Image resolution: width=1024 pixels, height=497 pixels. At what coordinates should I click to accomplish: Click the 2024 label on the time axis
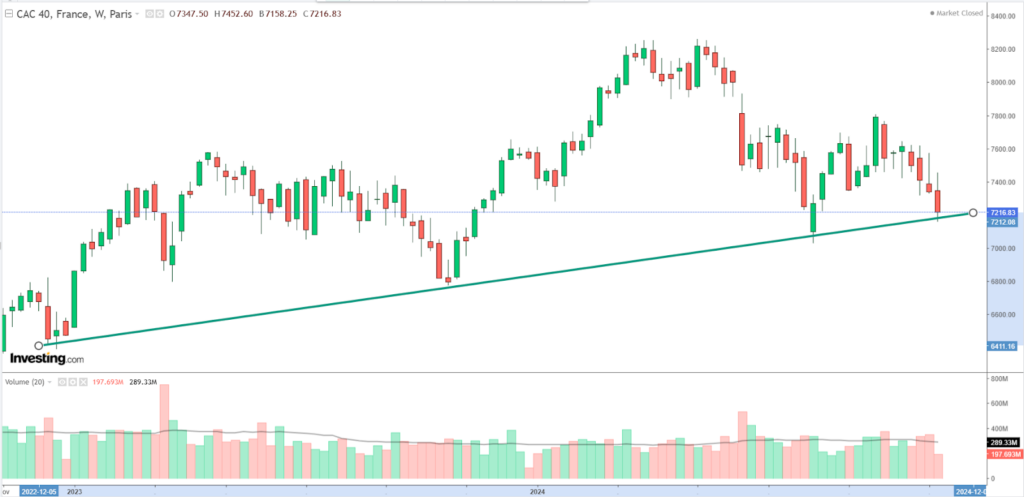coord(538,491)
